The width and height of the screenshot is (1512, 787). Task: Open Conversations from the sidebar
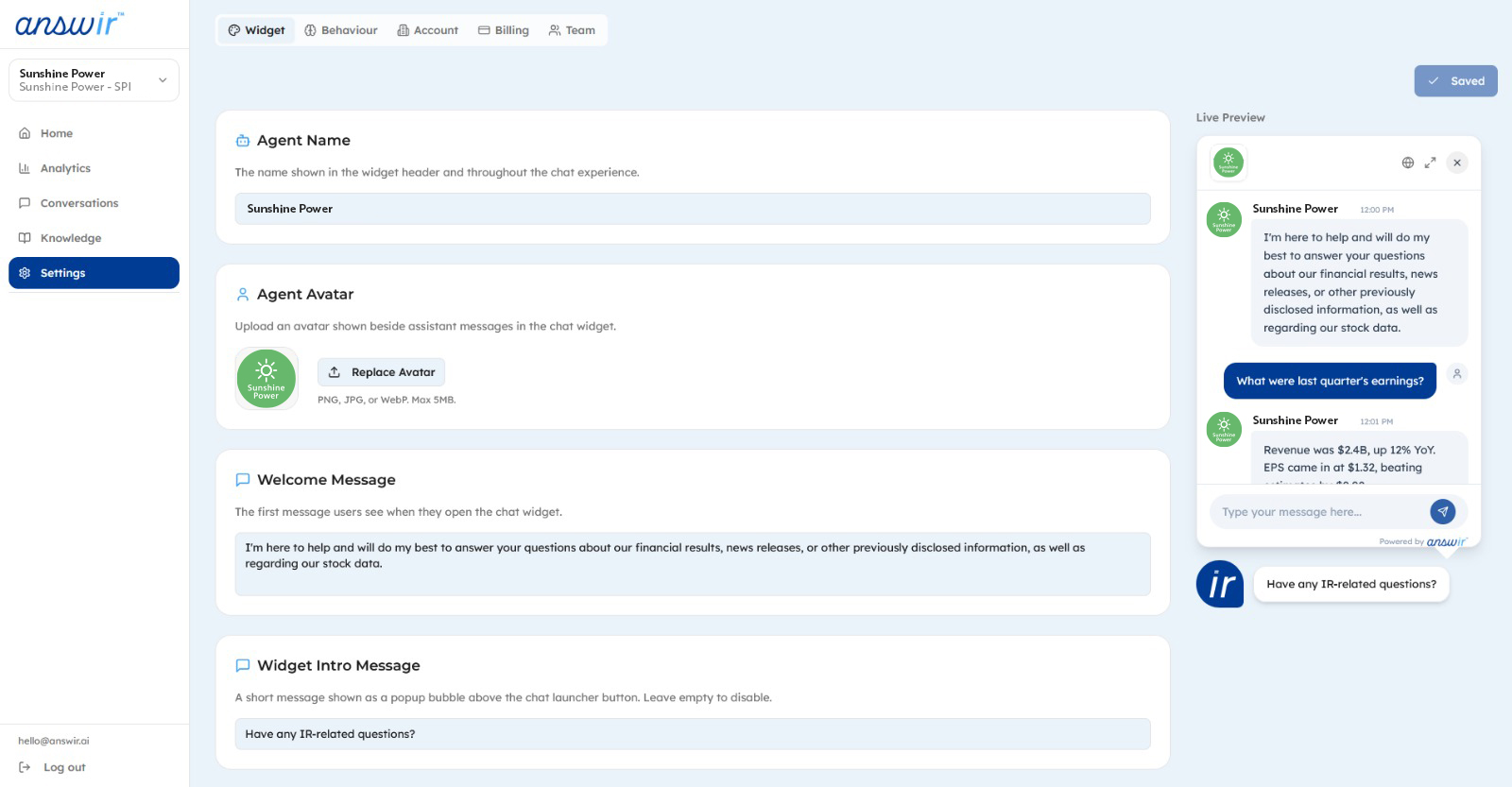click(x=78, y=203)
